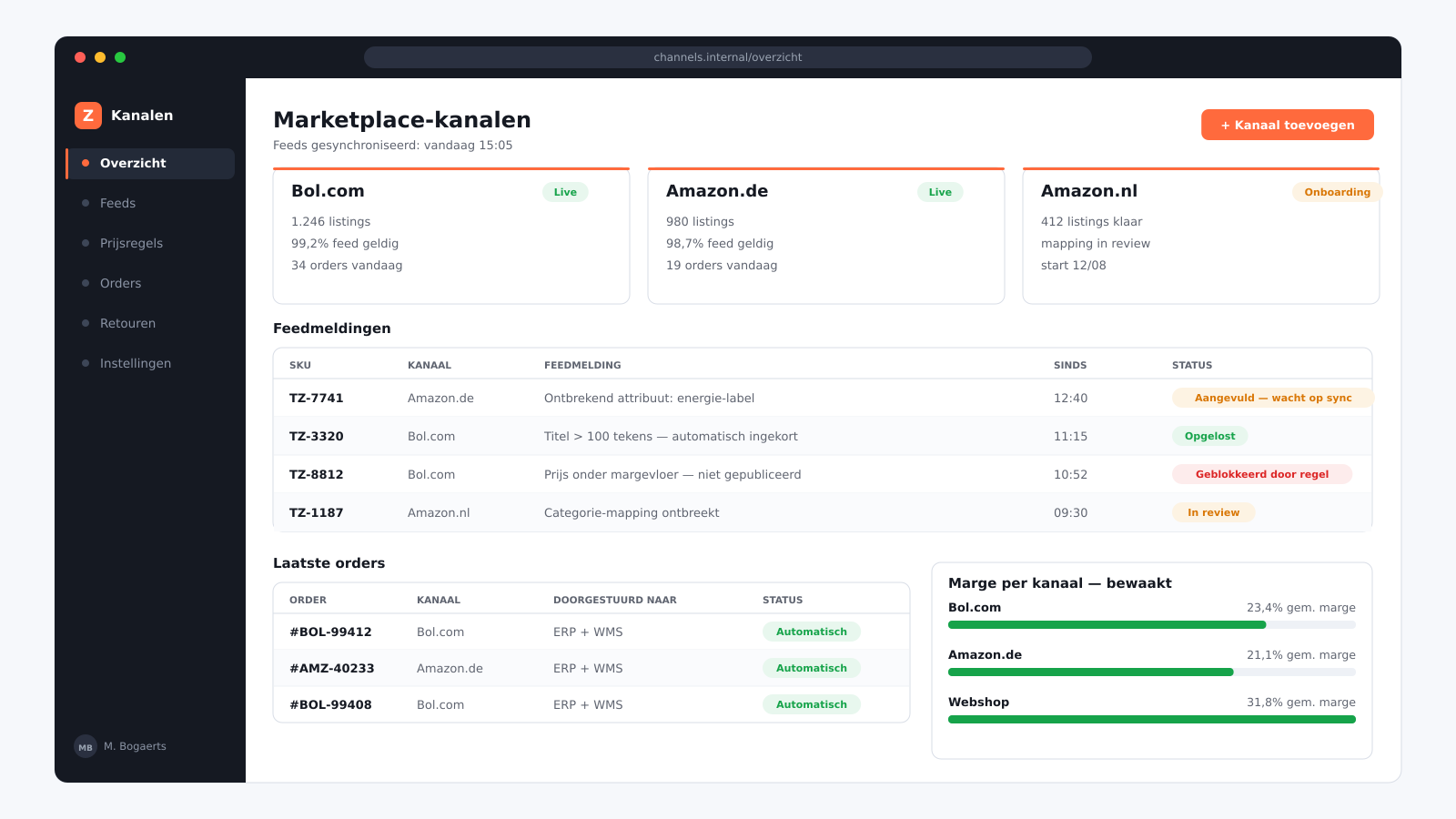The width and height of the screenshot is (1456, 819).
Task: Click the SINDS column header
Action: (1070, 366)
